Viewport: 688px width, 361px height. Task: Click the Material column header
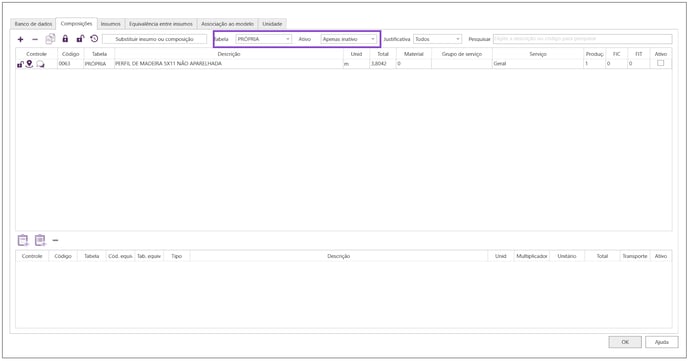click(x=414, y=54)
